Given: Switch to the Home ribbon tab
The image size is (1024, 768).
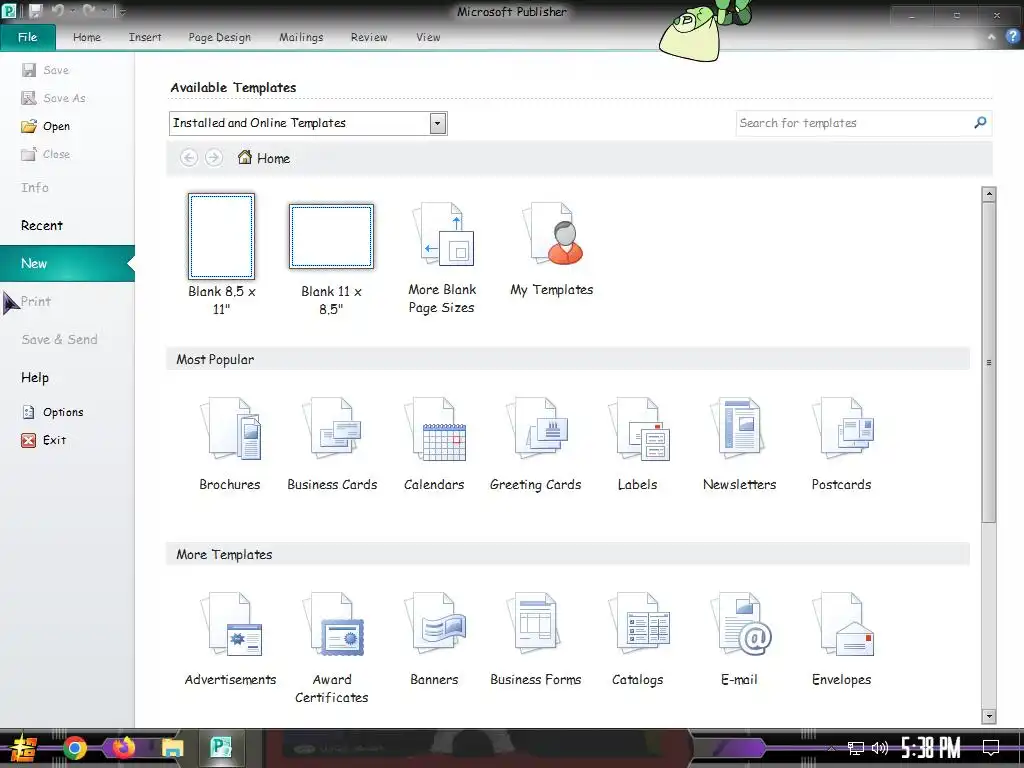Looking at the screenshot, I should (87, 37).
